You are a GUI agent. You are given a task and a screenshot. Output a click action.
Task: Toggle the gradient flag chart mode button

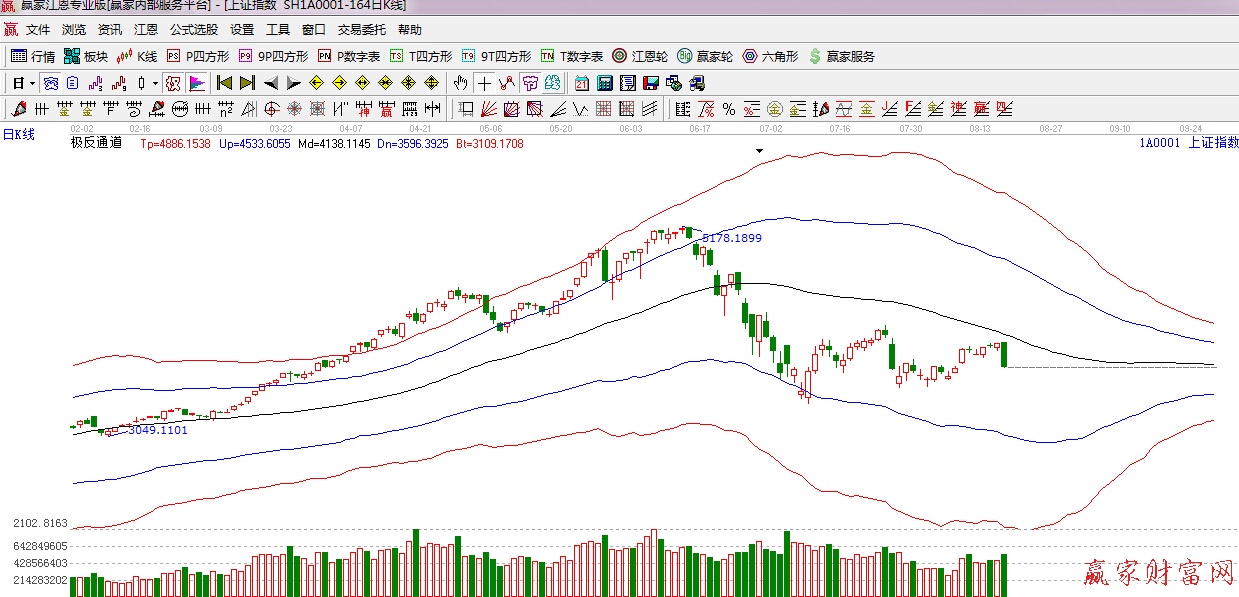197,83
